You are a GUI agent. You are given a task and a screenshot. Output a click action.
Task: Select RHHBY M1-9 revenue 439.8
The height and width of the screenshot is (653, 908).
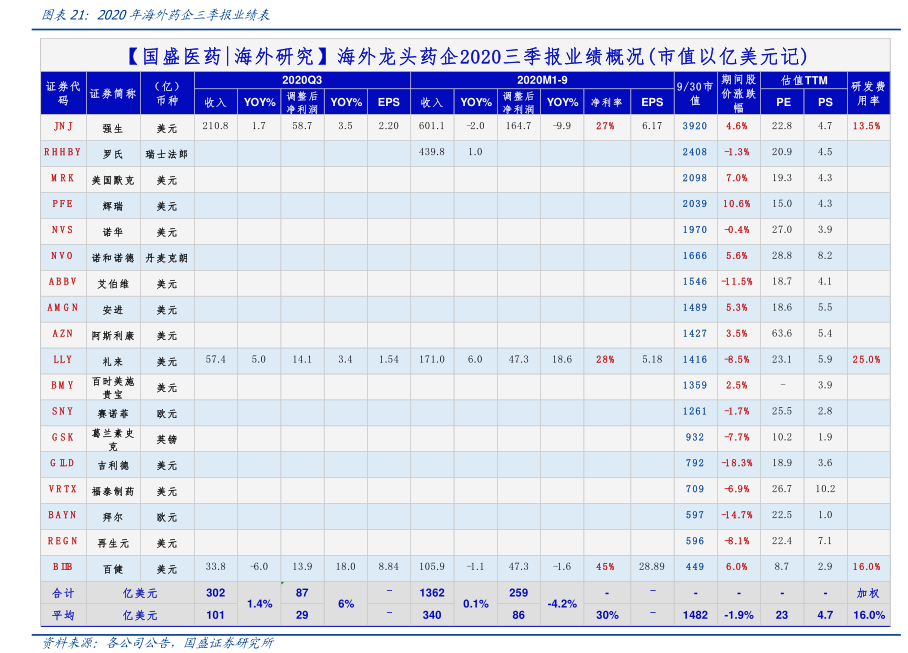click(x=432, y=152)
